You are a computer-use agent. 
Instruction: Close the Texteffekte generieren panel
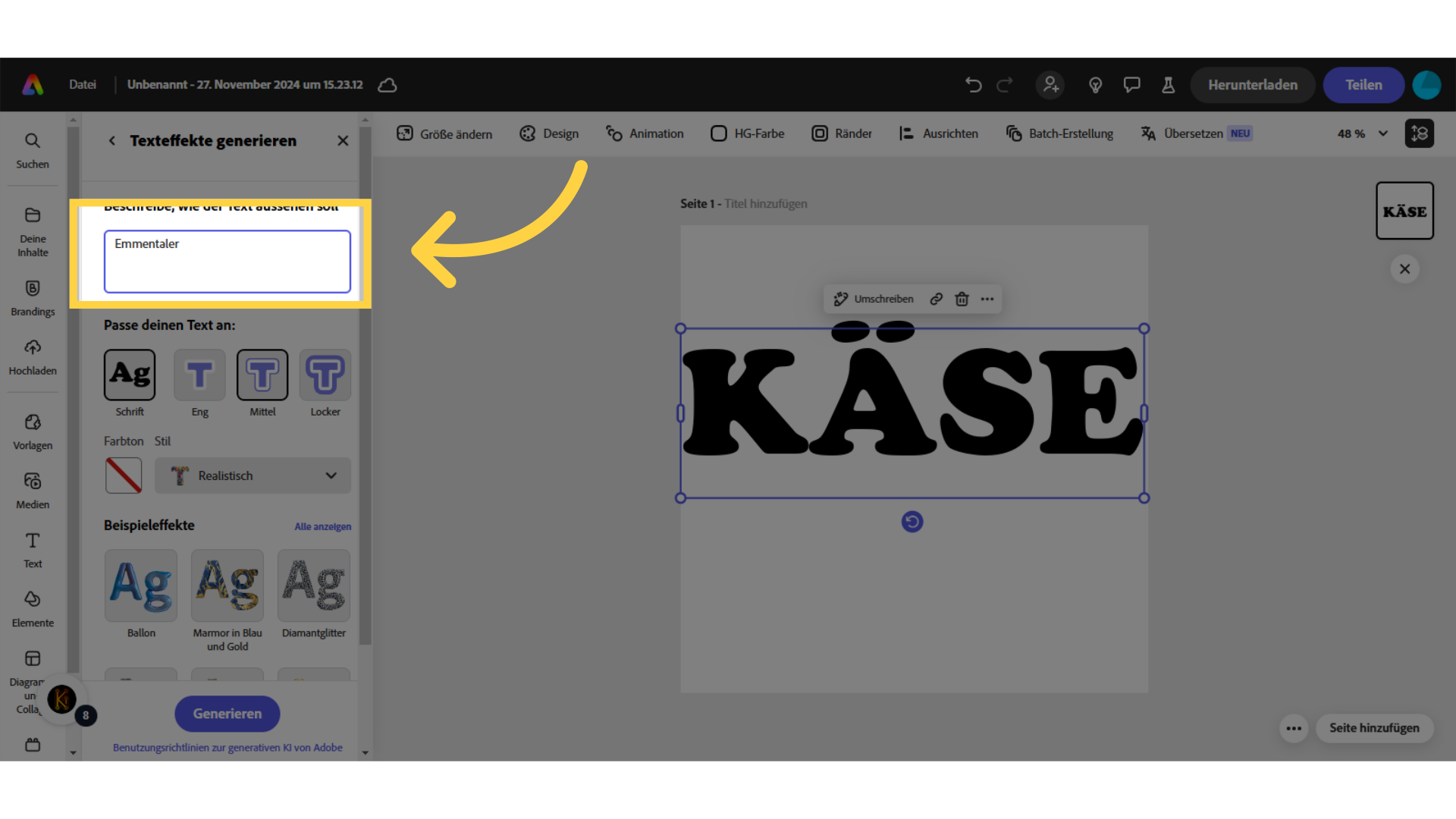pyautogui.click(x=343, y=140)
